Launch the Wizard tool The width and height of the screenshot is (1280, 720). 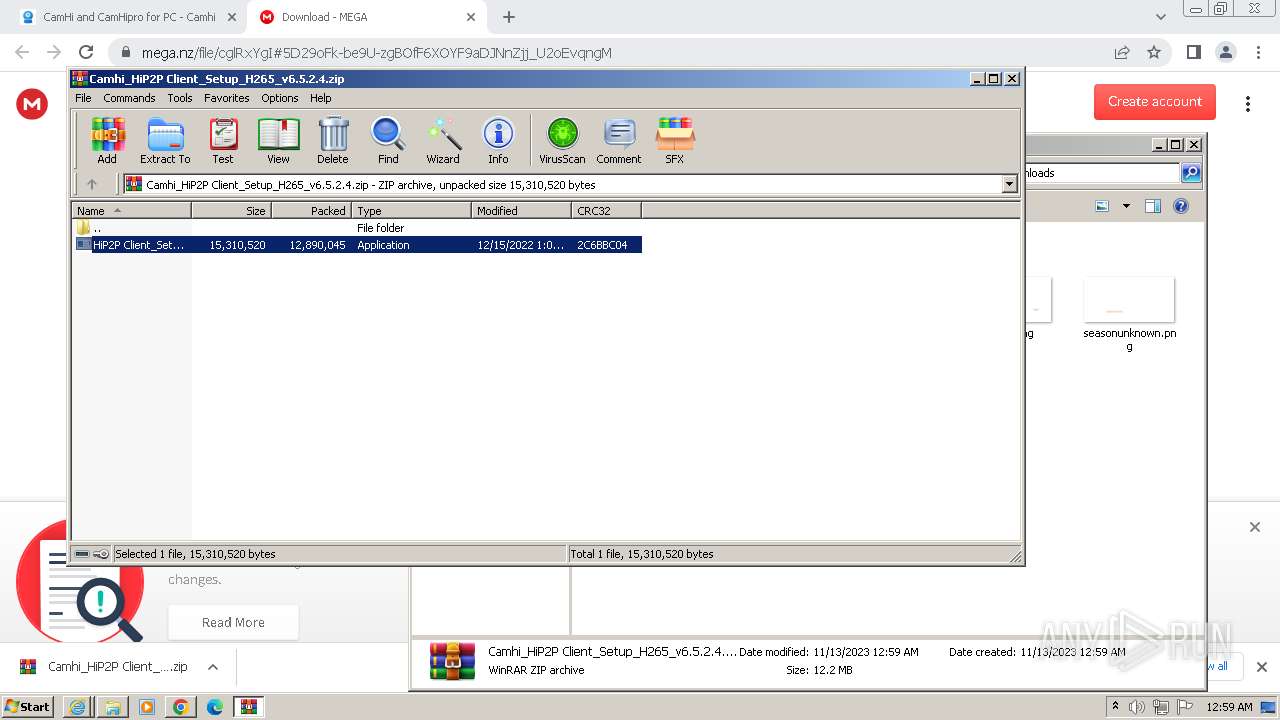(443, 140)
